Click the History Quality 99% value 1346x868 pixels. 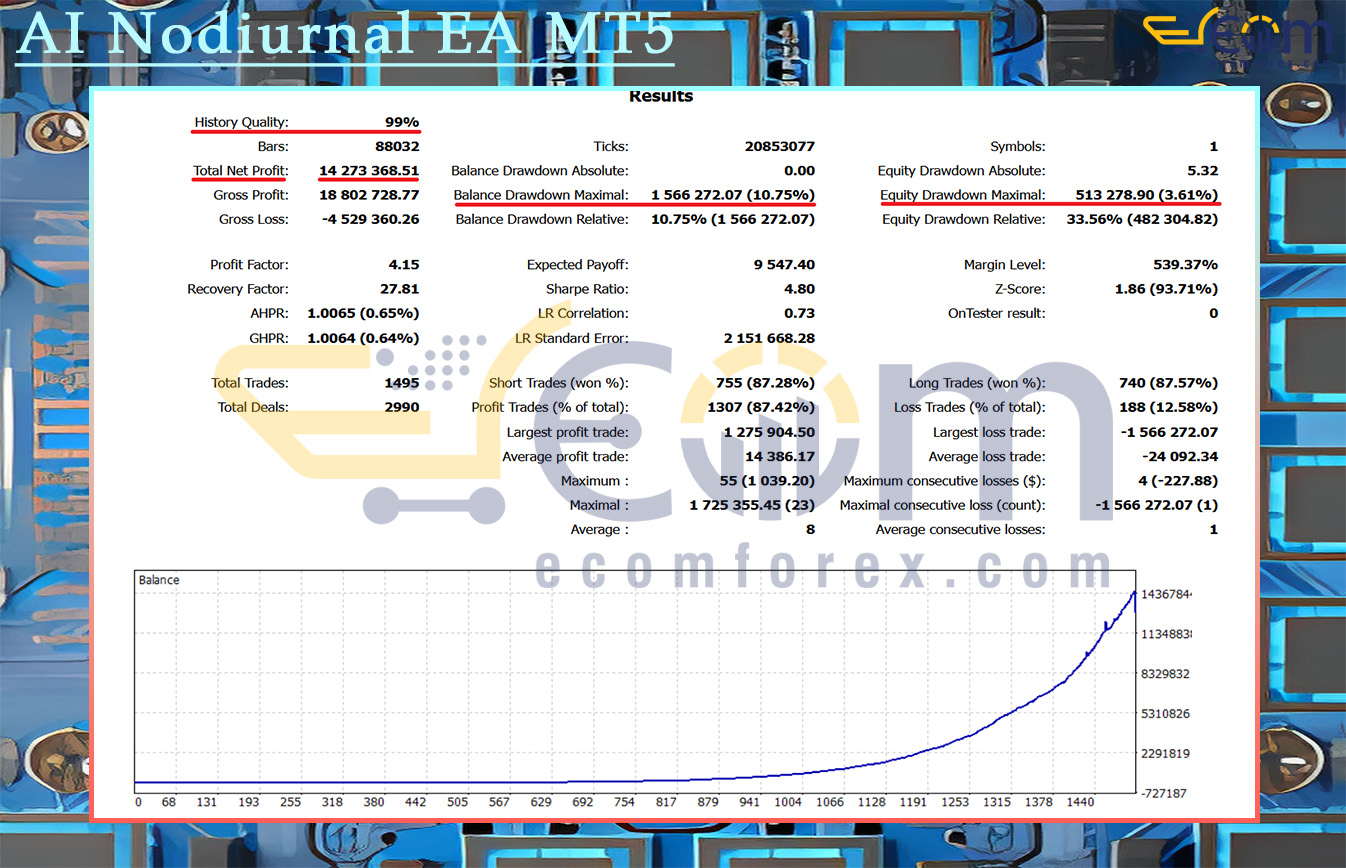[x=401, y=122]
